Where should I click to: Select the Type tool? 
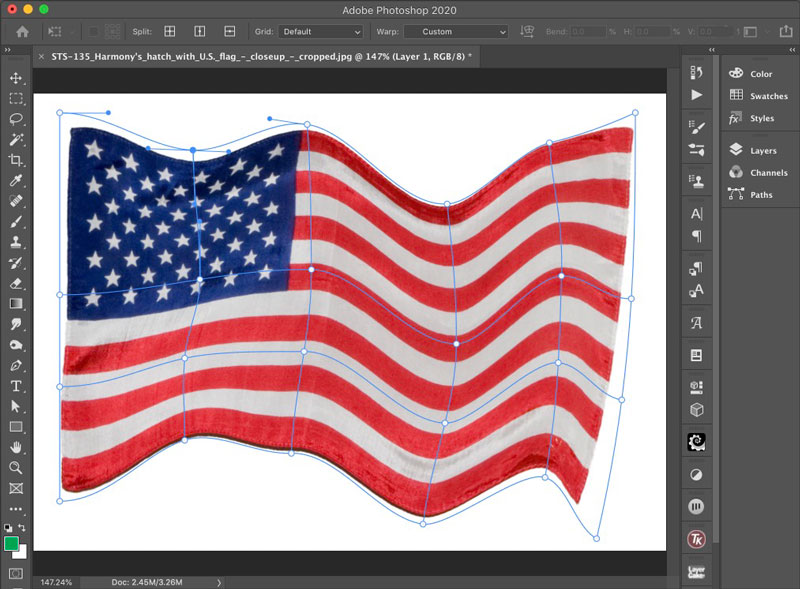[x=16, y=386]
